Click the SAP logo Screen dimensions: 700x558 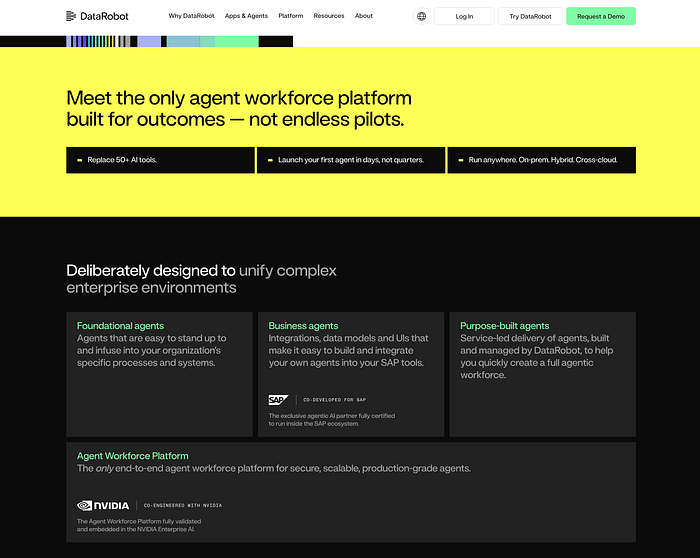pos(278,400)
